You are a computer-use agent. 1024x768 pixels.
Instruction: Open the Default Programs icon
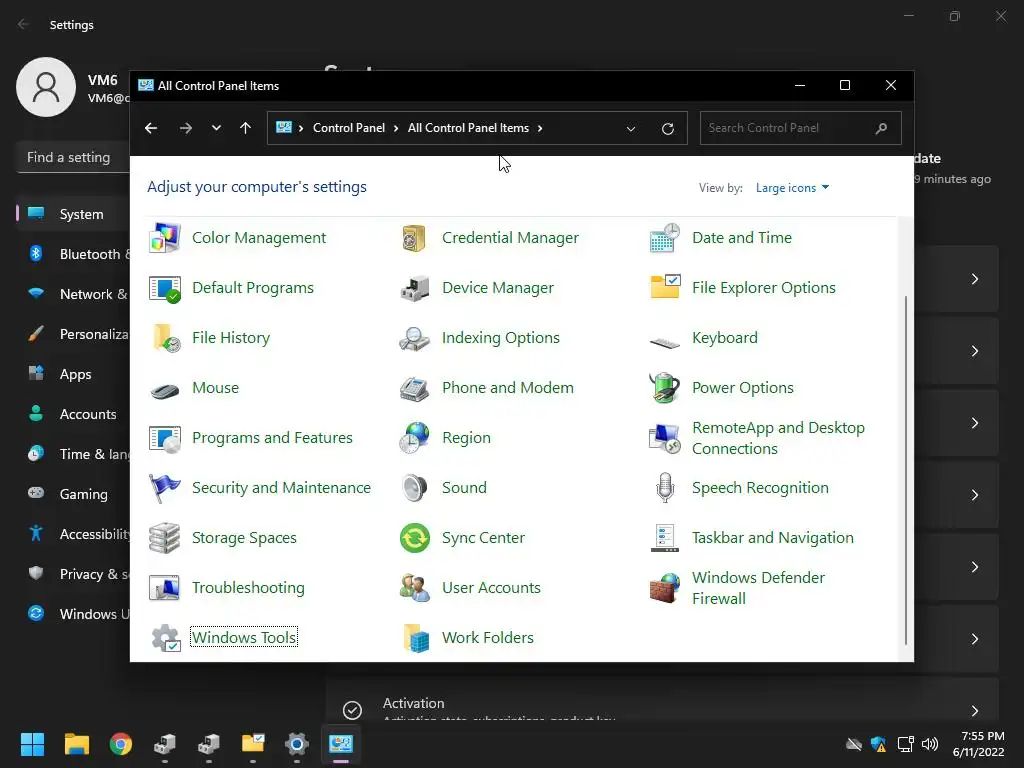coord(165,288)
